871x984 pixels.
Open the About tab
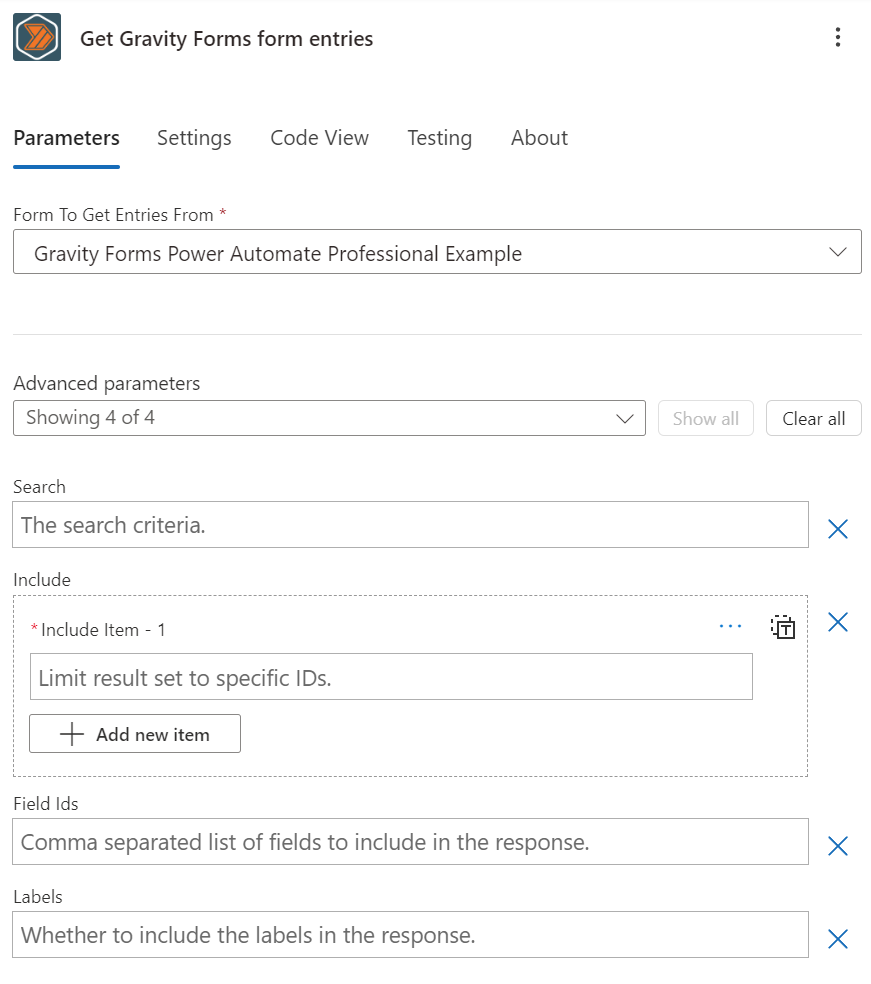pos(539,138)
